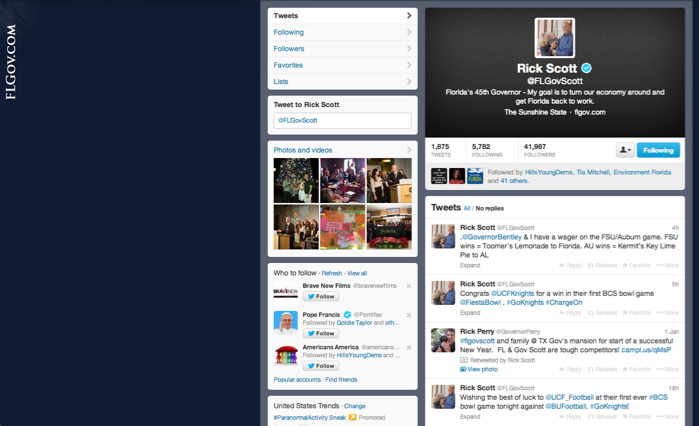Image resolution: width=699 pixels, height=426 pixels.
Task: Open the Tweets navigation item
Action: [342, 16]
